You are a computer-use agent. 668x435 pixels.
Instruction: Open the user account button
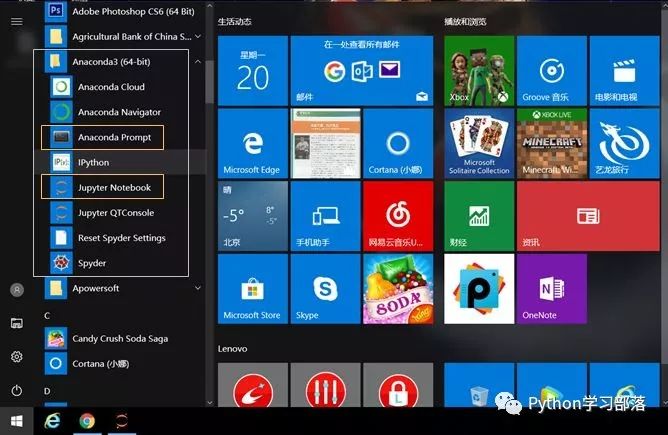(17, 290)
